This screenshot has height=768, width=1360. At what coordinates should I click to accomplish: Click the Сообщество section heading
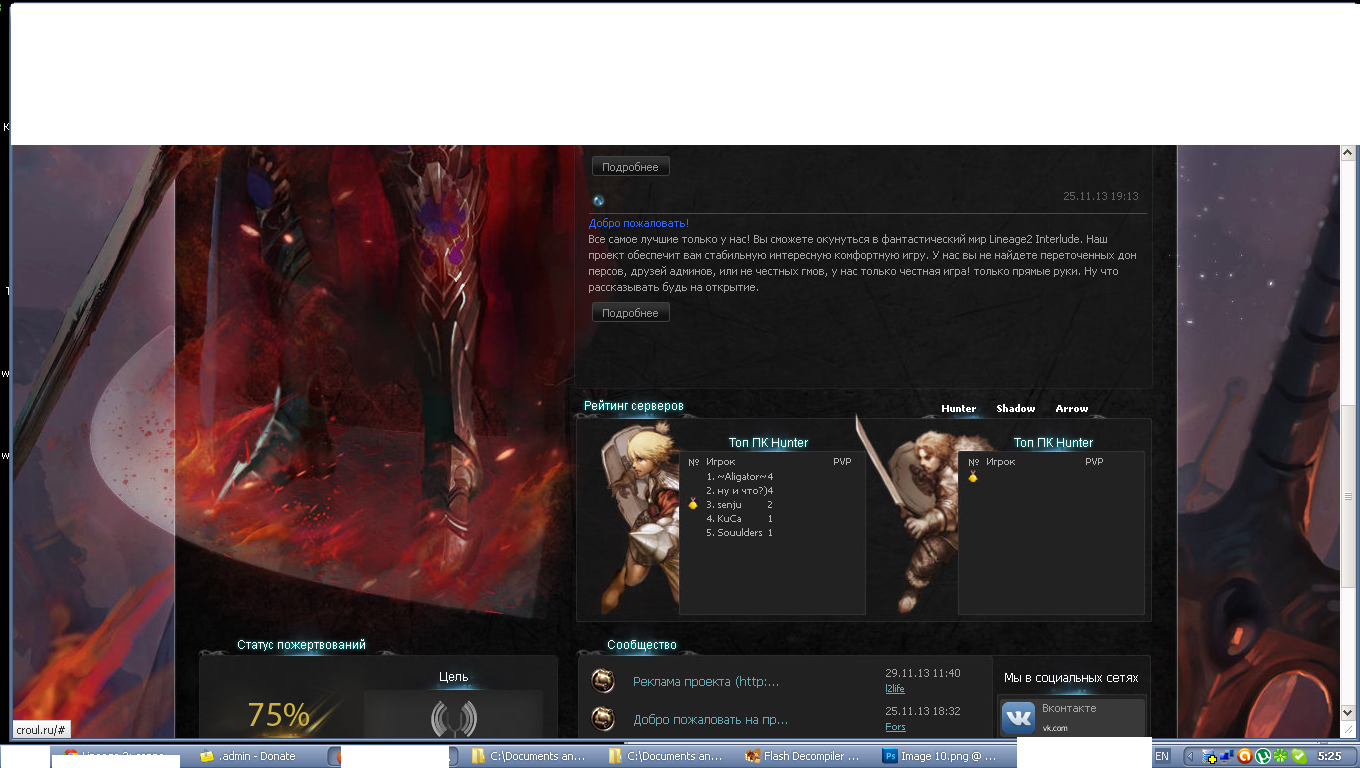642,645
